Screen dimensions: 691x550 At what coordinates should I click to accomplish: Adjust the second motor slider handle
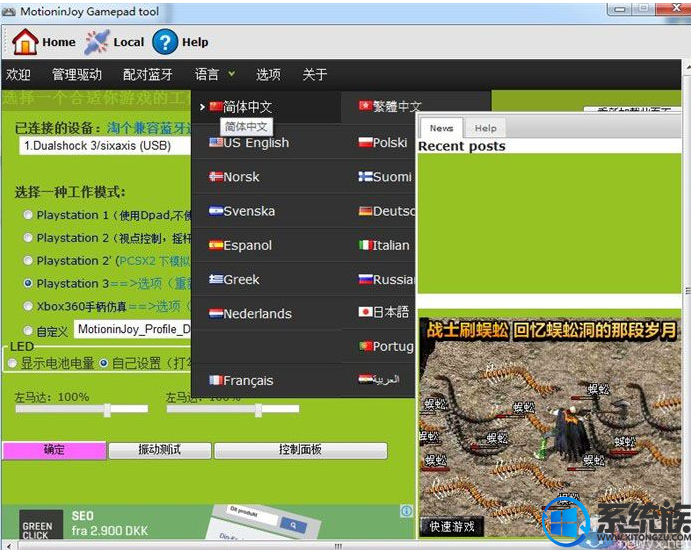pos(259,409)
